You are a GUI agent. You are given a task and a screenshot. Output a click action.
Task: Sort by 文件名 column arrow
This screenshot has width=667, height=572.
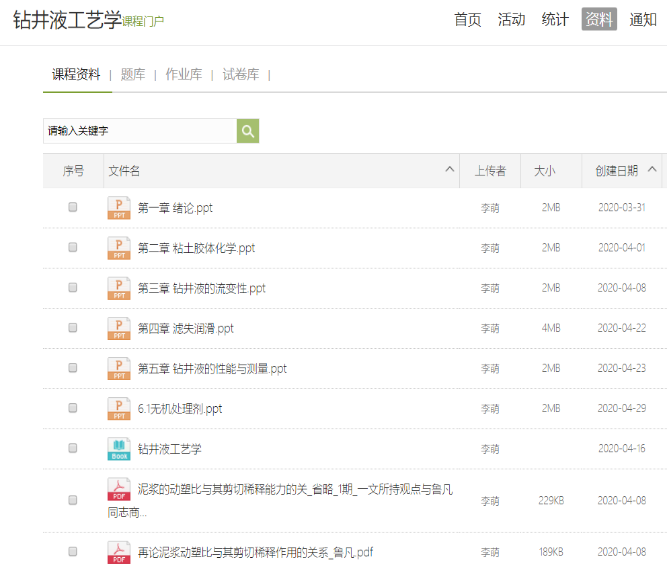(451, 170)
